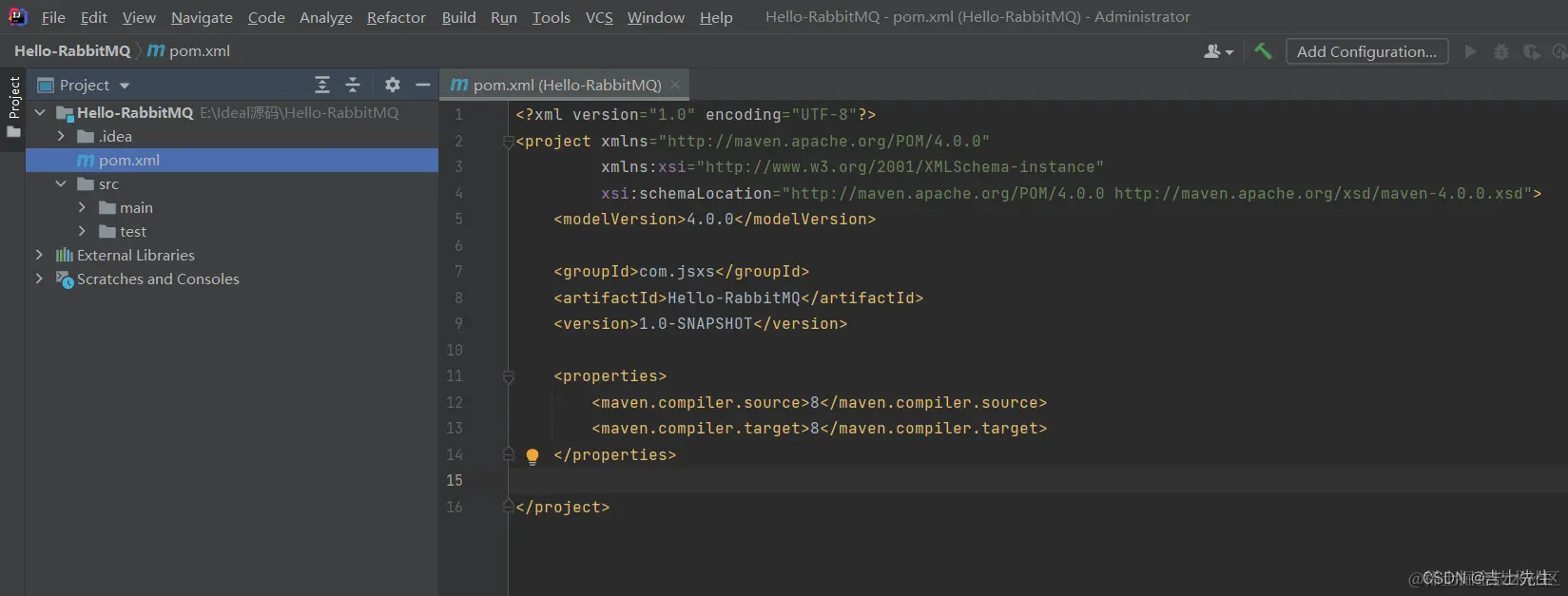Image resolution: width=1568 pixels, height=596 pixels.
Task: Open the Code menu
Action: pos(266,17)
